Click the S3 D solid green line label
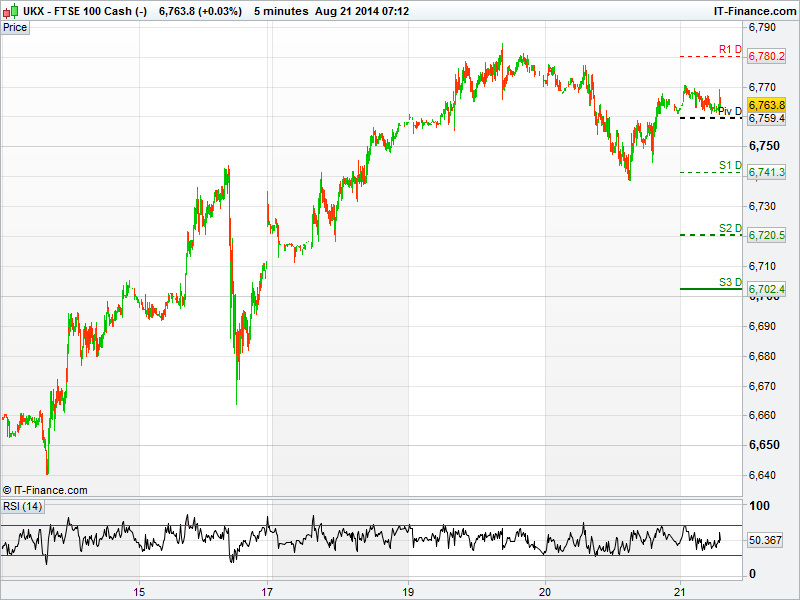The height and width of the screenshot is (600, 800). (729, 282)
